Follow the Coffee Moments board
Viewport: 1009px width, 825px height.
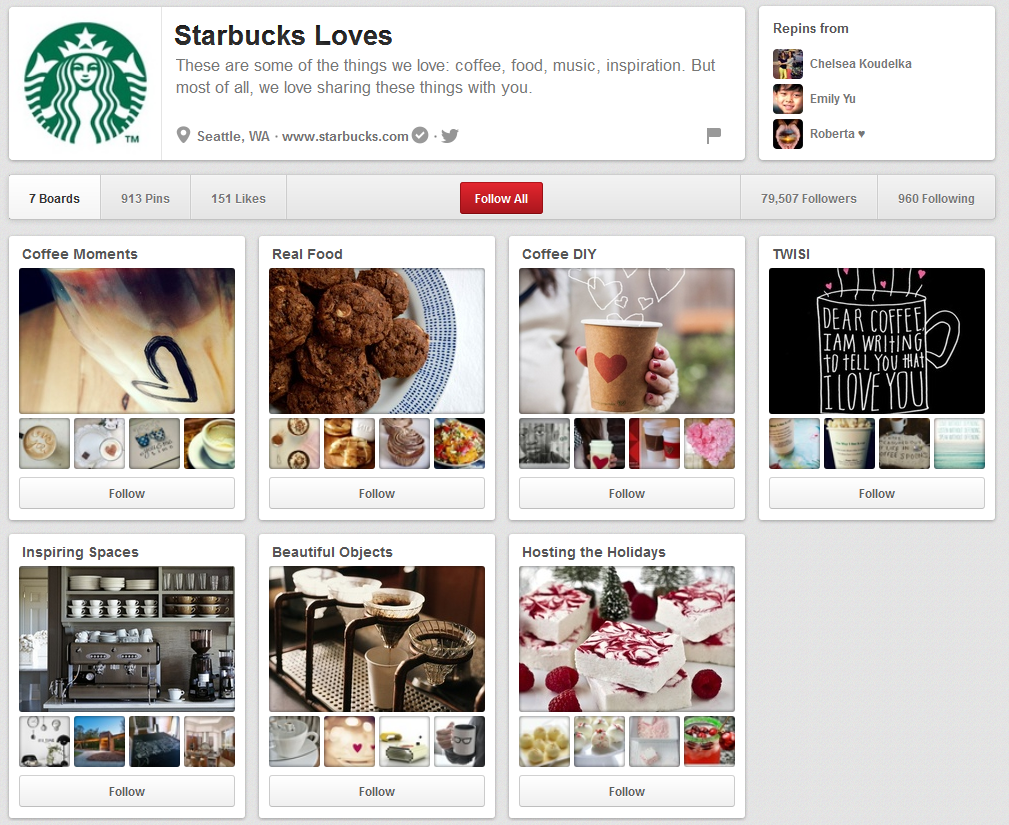(127, 494)
